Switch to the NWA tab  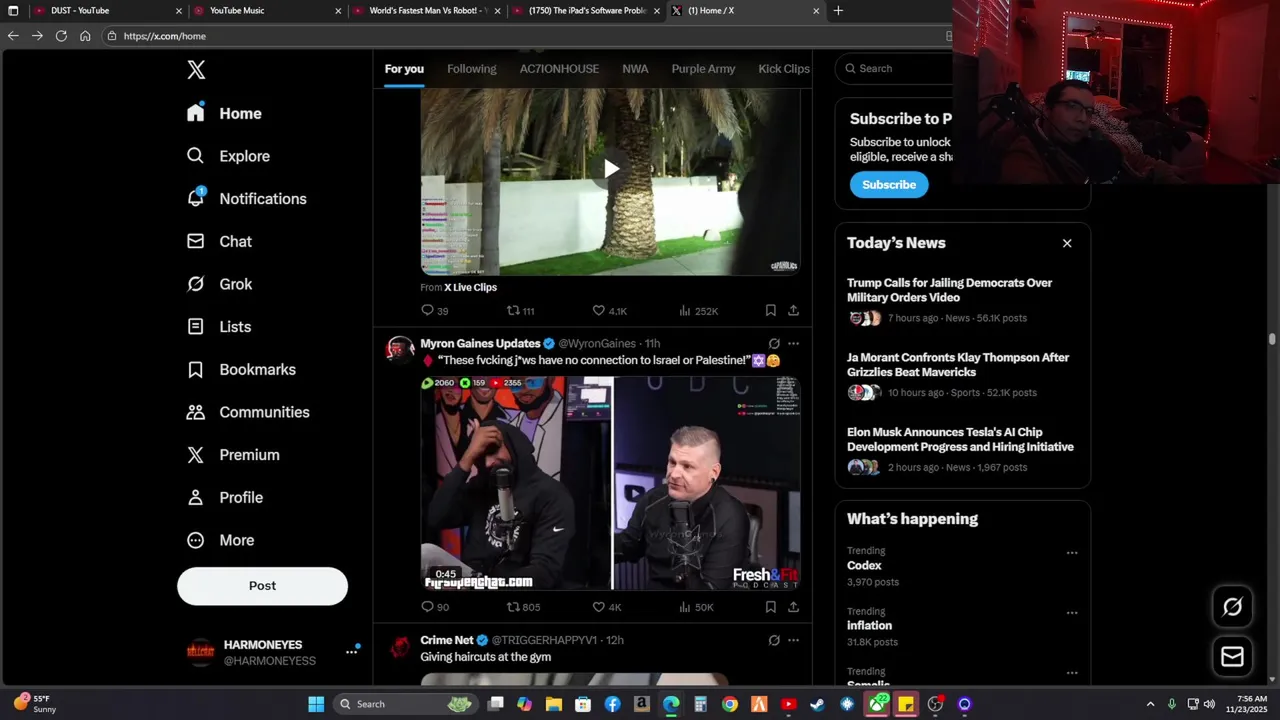[635, 69]
